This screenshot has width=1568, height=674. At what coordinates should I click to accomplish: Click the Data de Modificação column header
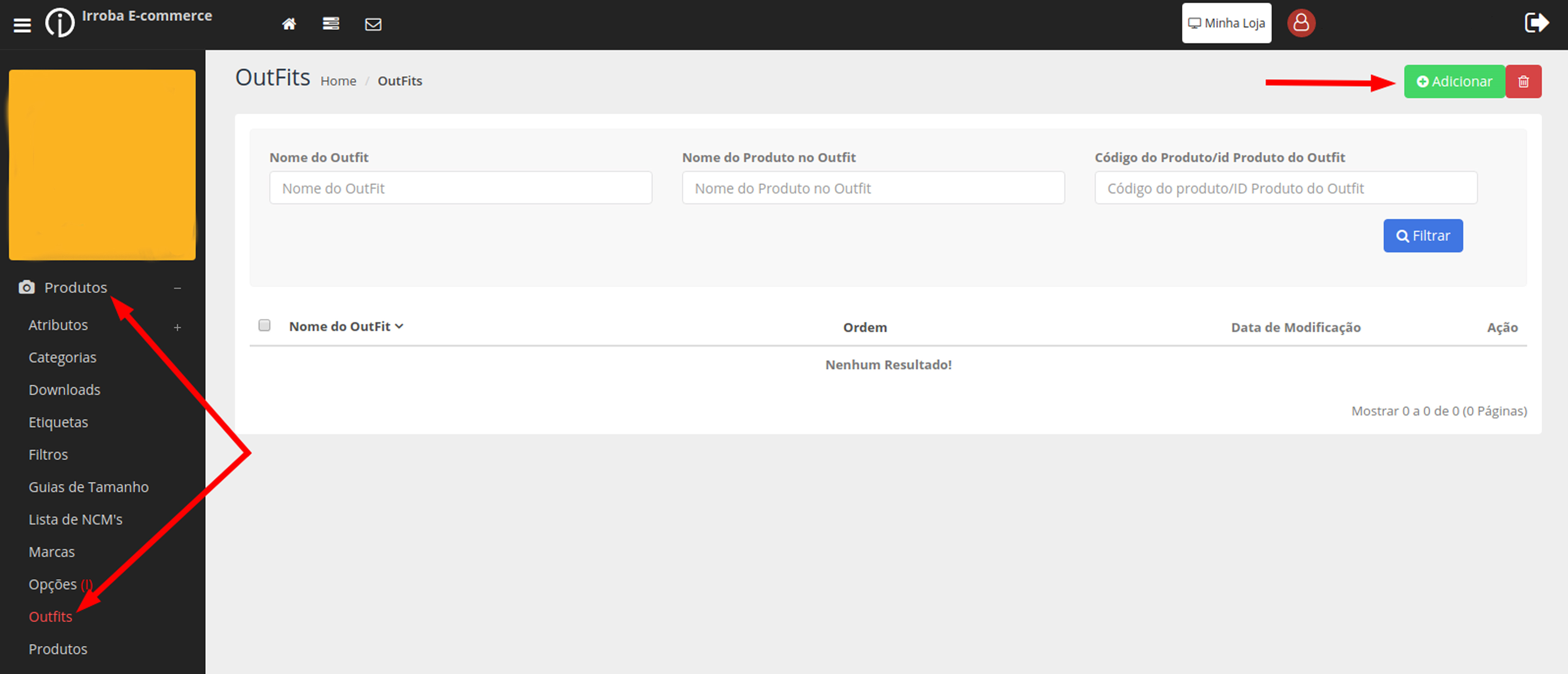1296,327
